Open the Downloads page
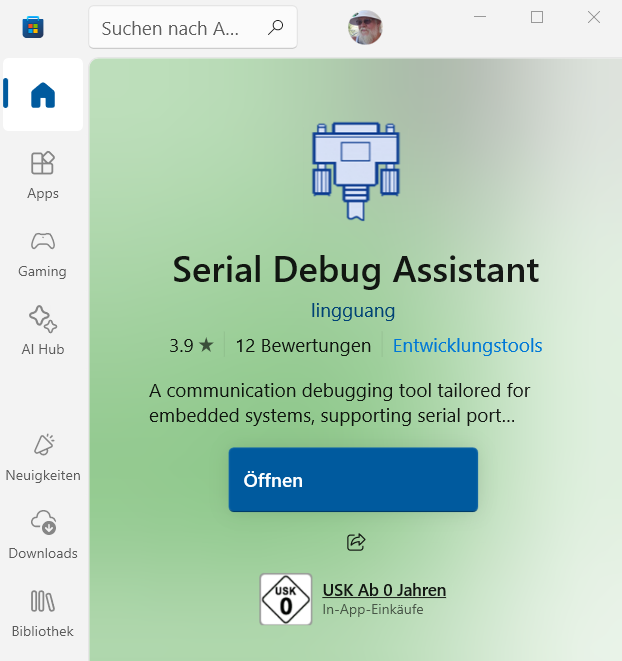 click(43, 535)
